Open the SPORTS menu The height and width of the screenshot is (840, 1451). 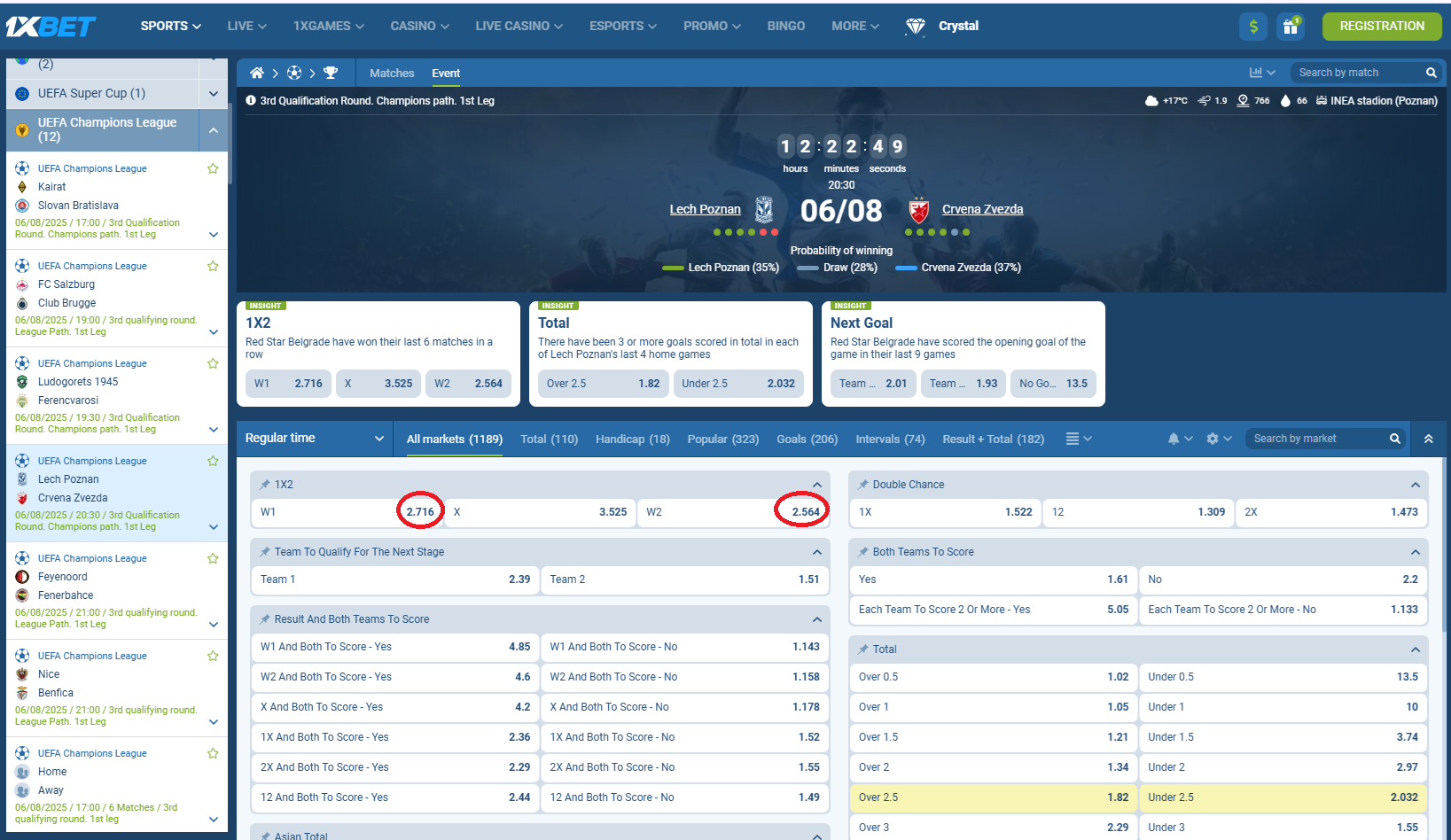point(171,27)
